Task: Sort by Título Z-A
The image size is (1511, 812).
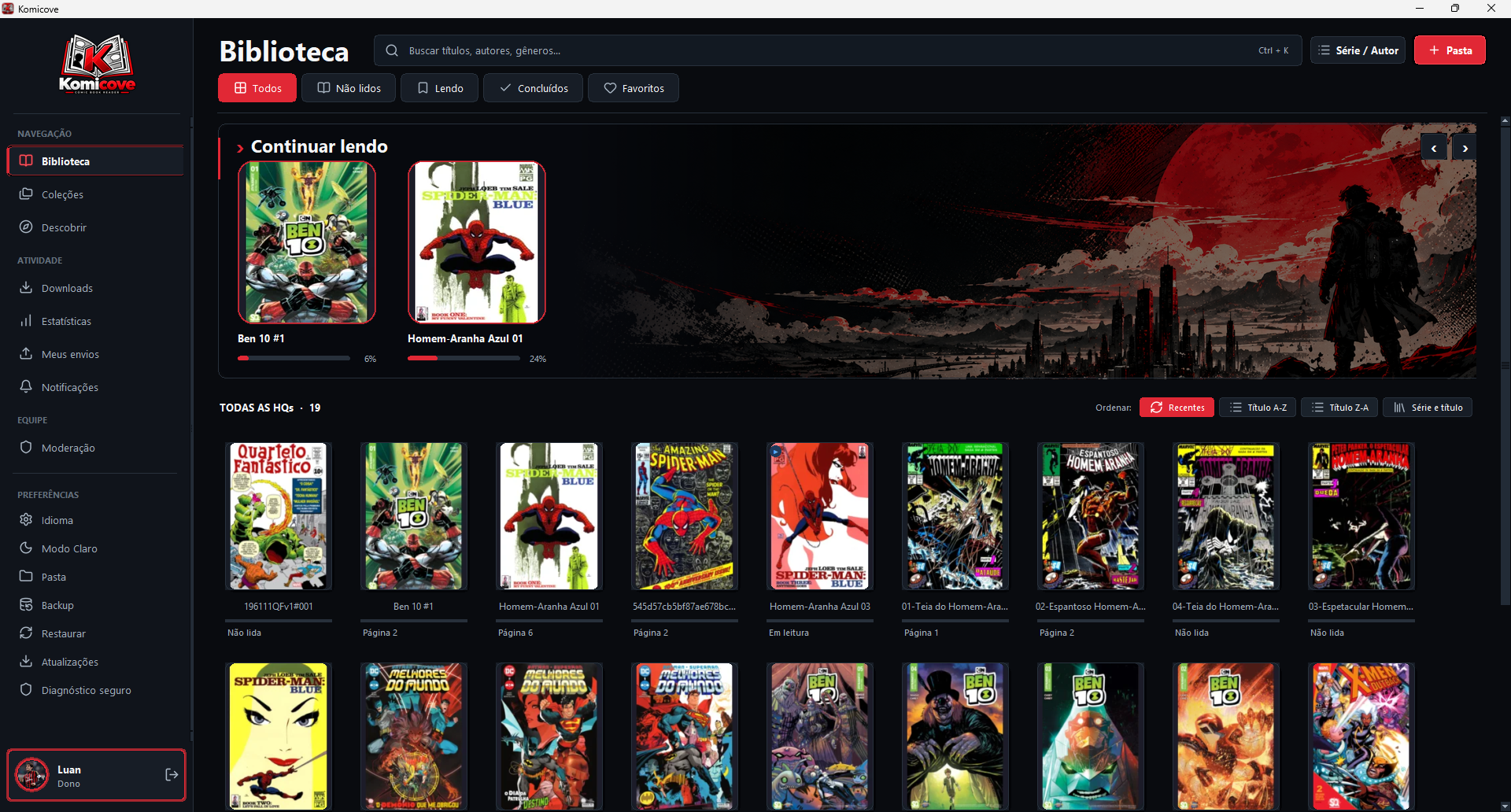Action: [1339, 408]
